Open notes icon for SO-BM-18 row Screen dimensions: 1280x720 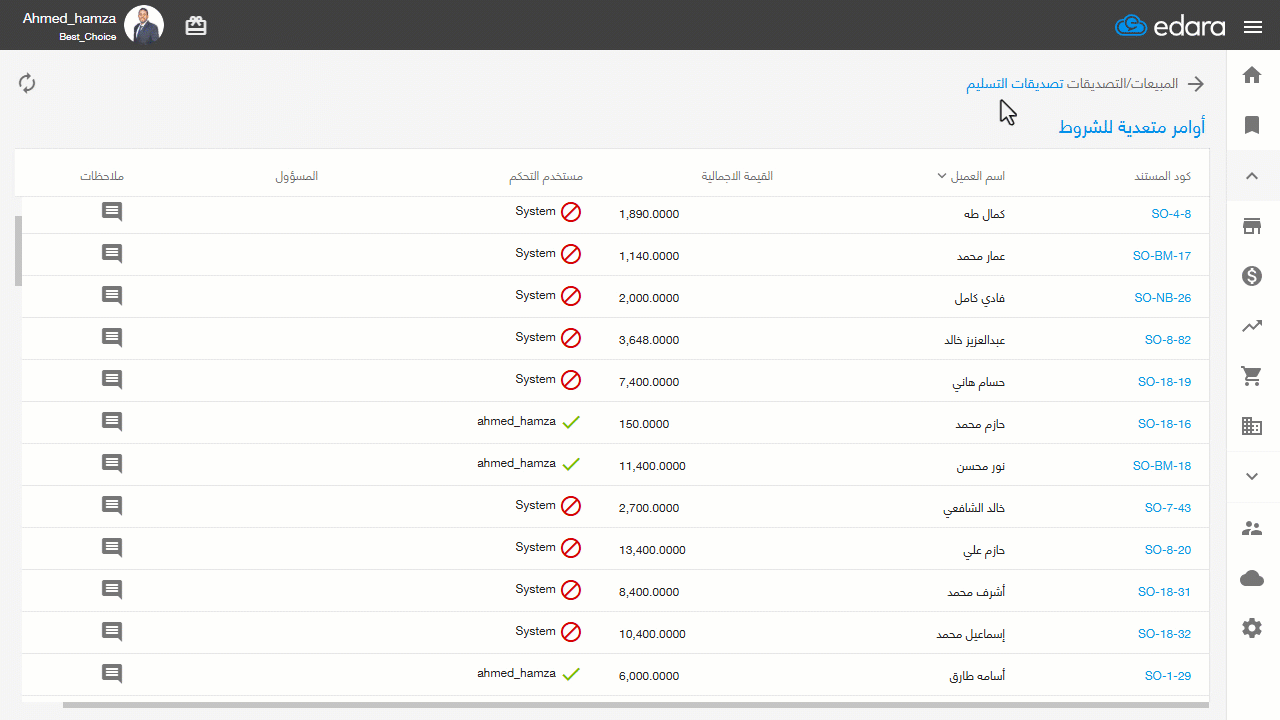[x=112, y=464]
